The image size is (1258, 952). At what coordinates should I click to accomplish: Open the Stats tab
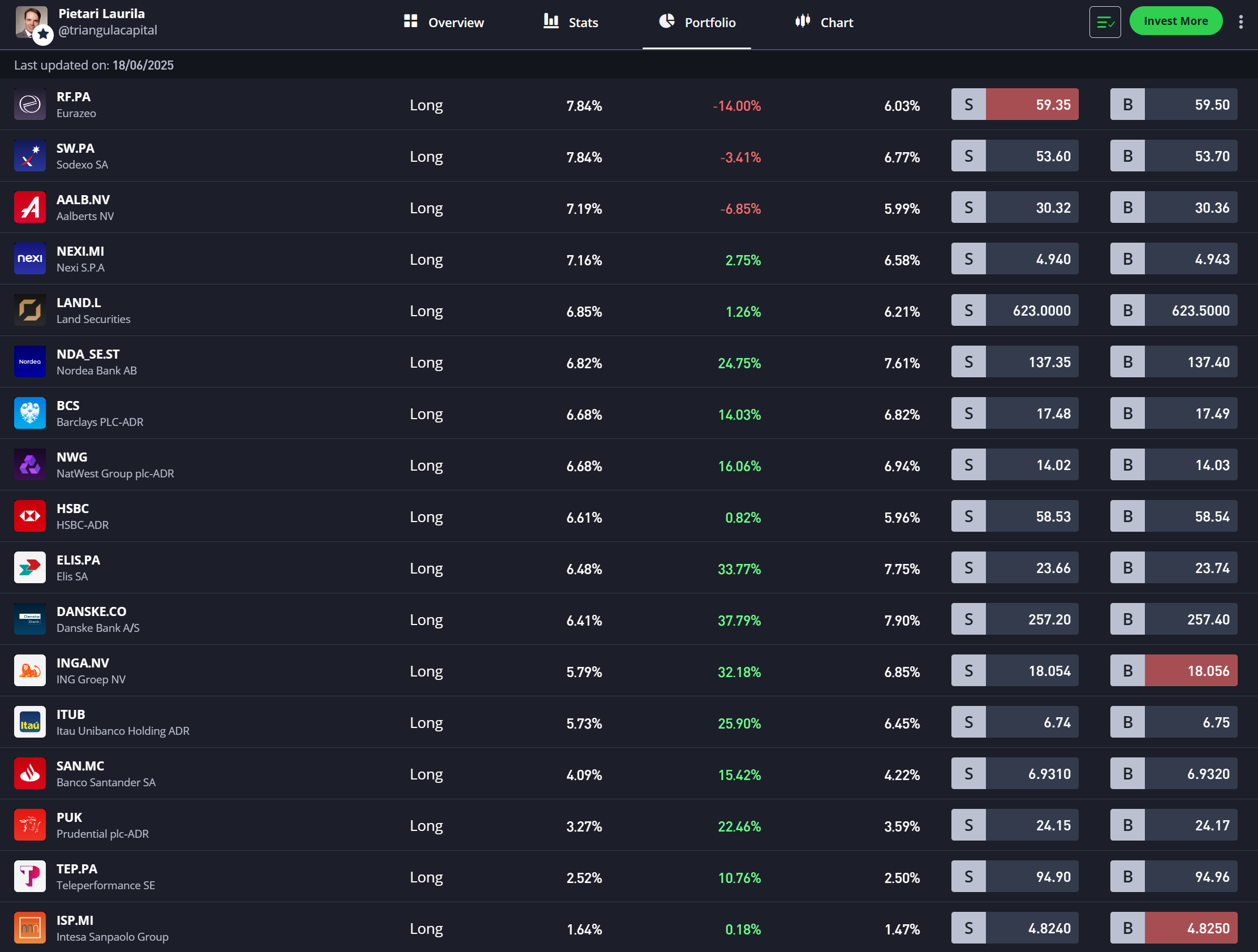[x=570, y=23]
